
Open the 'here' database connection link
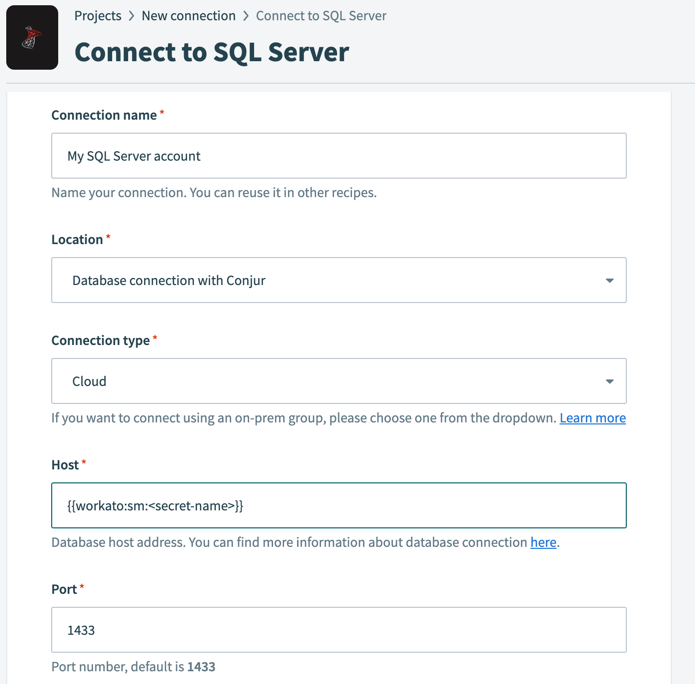[543, 543]
